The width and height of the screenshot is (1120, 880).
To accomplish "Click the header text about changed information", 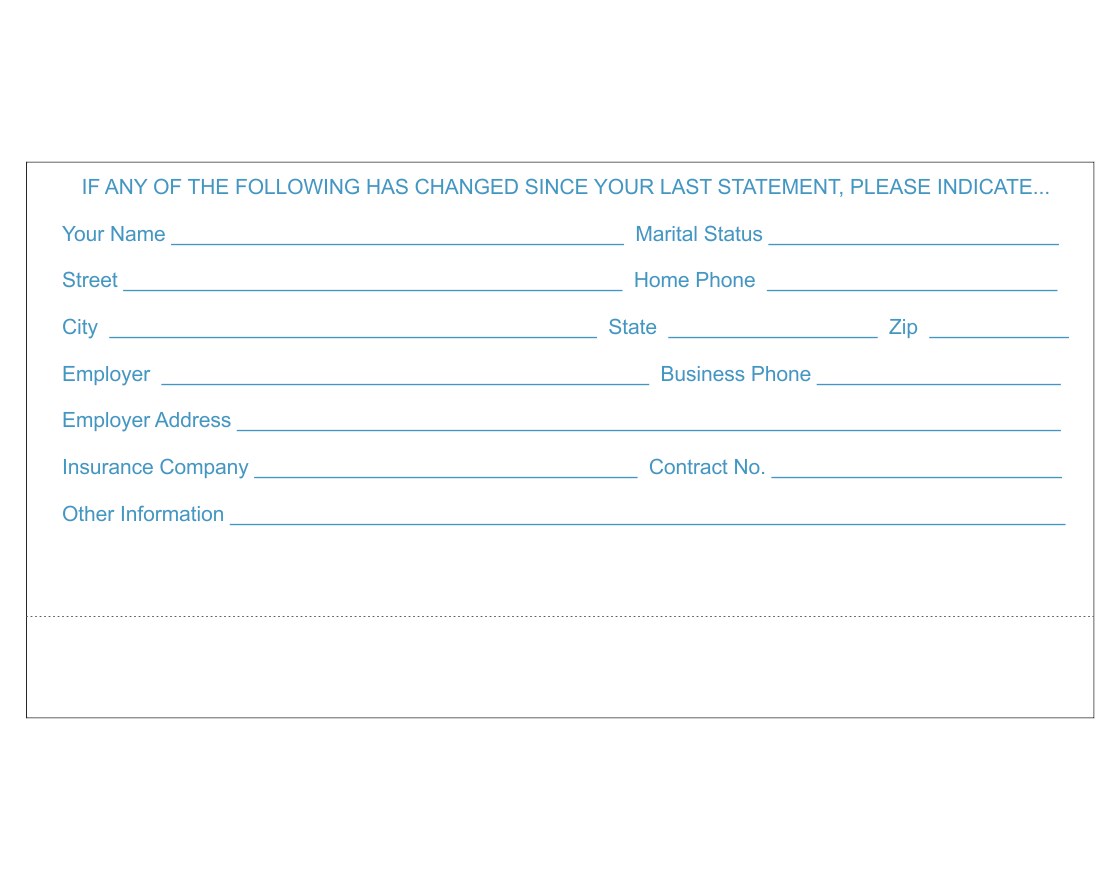I will [x=565, y=187].
